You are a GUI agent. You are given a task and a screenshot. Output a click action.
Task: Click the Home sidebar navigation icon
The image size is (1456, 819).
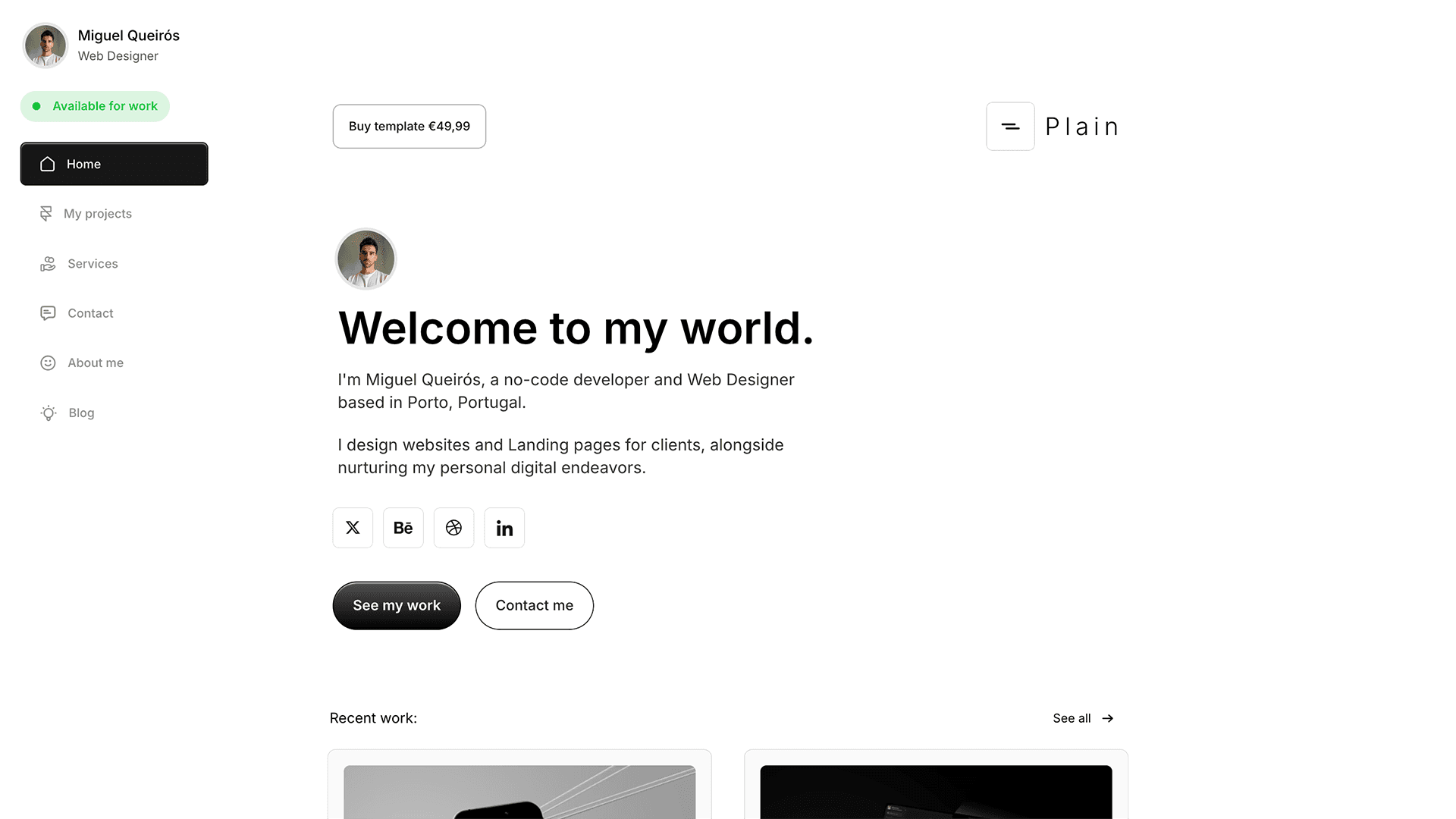click(48, 163)
